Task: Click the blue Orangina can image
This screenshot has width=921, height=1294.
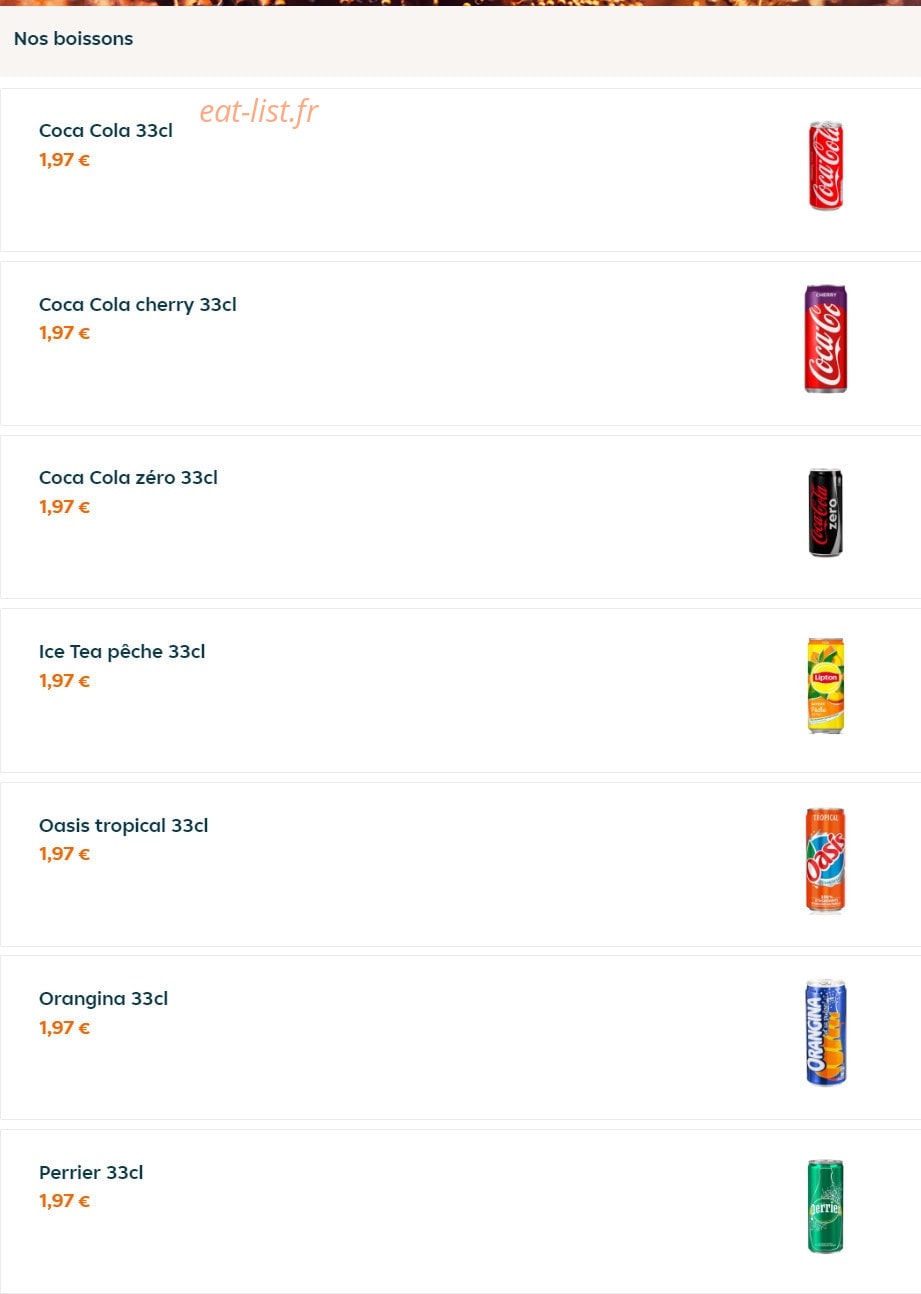Action: pos(826,1033)
